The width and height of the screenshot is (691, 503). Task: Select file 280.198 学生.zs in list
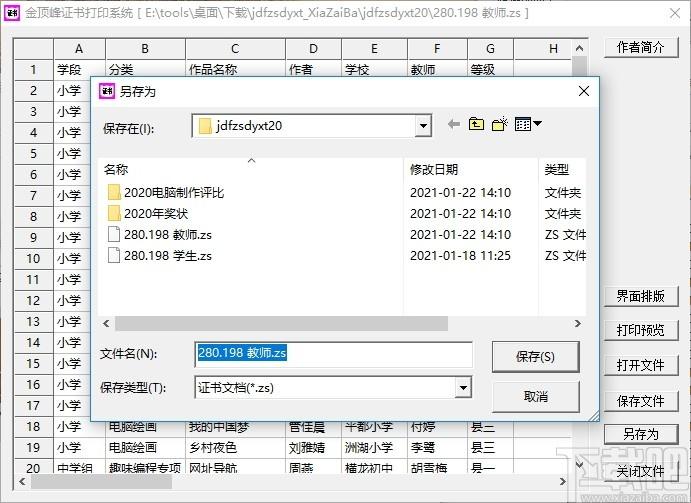click(166, 256)
